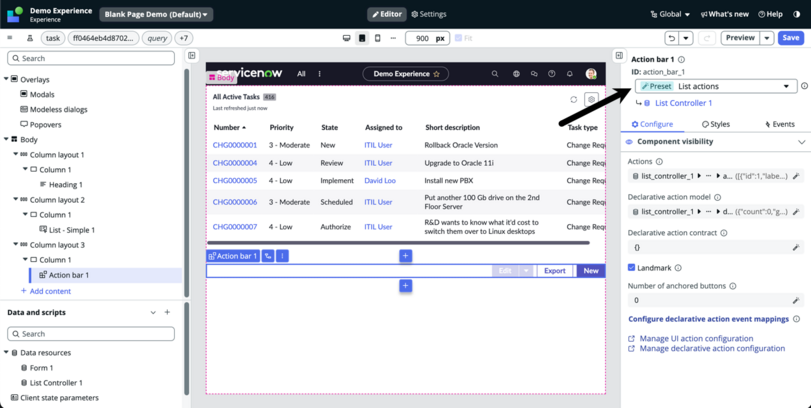Viewport: 811px width, 408px height.
Task: Add component above Action bar with plus
Action: [x=406, y=255]
